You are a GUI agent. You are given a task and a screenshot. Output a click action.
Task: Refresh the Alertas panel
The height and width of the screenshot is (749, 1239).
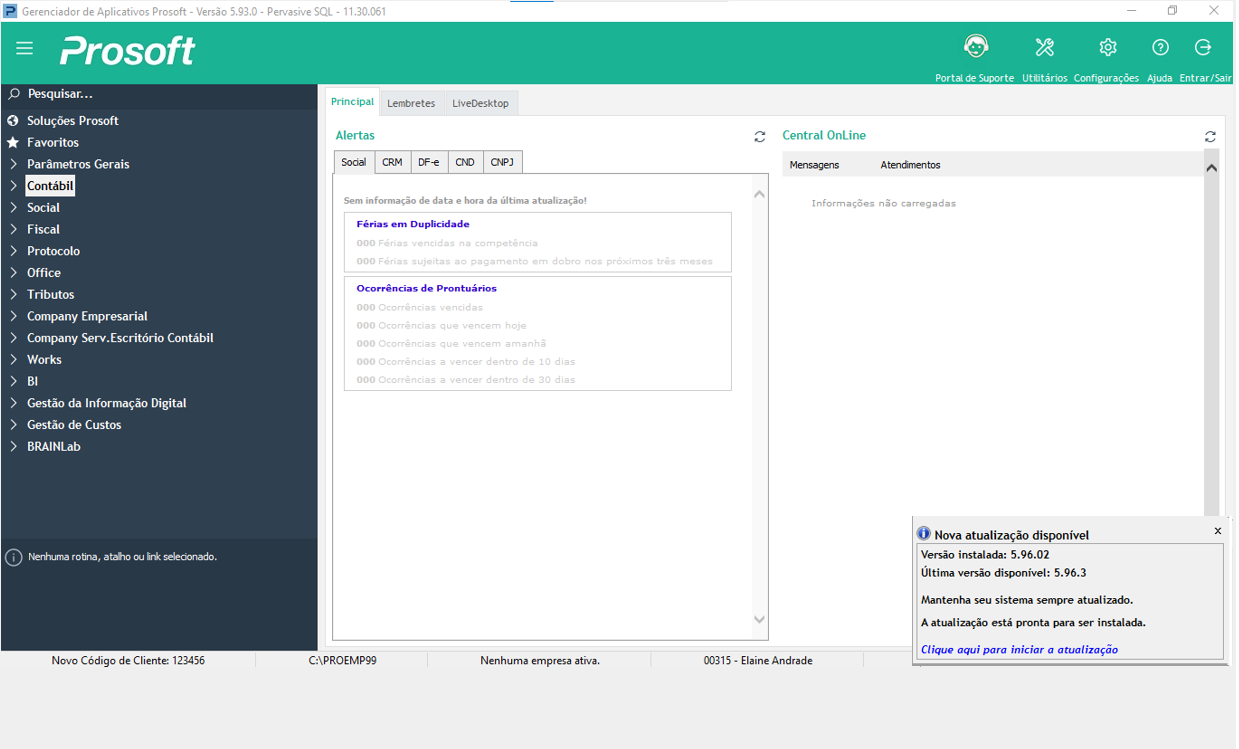[759, 137]
